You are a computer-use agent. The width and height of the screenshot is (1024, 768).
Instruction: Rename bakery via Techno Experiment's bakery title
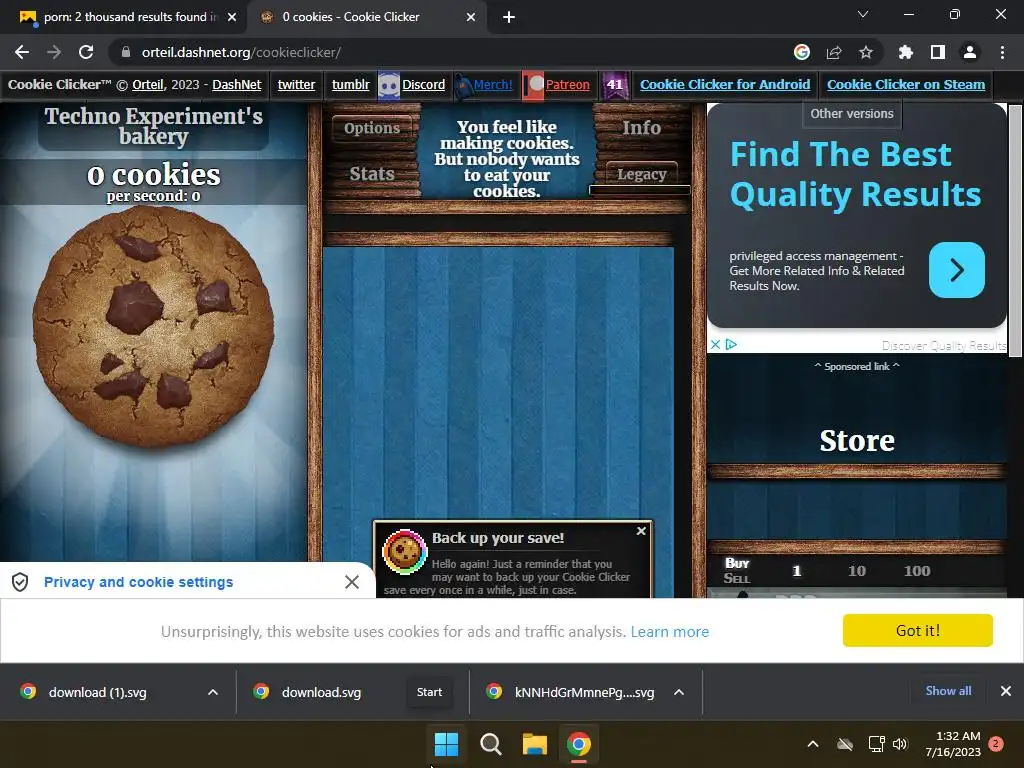[x=153, y=126]
